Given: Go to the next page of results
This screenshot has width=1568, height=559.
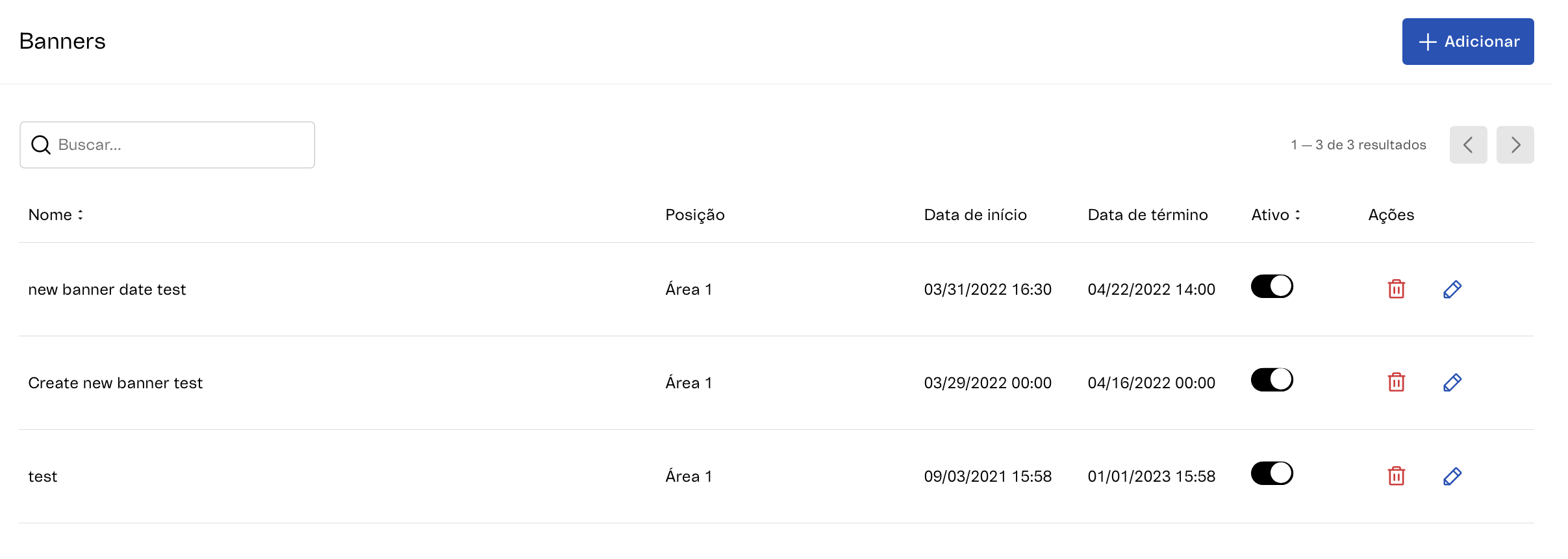Looking at the screenshot, I should (1515, 144).
